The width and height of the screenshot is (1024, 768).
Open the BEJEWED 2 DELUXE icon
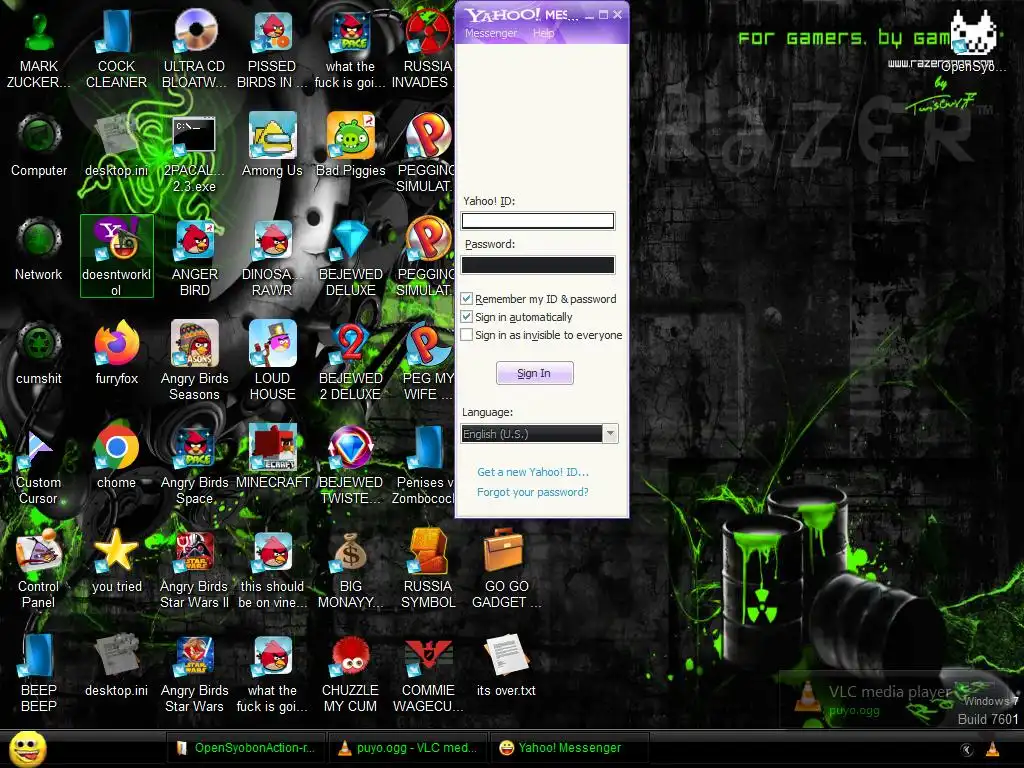(x=351, y=343)
